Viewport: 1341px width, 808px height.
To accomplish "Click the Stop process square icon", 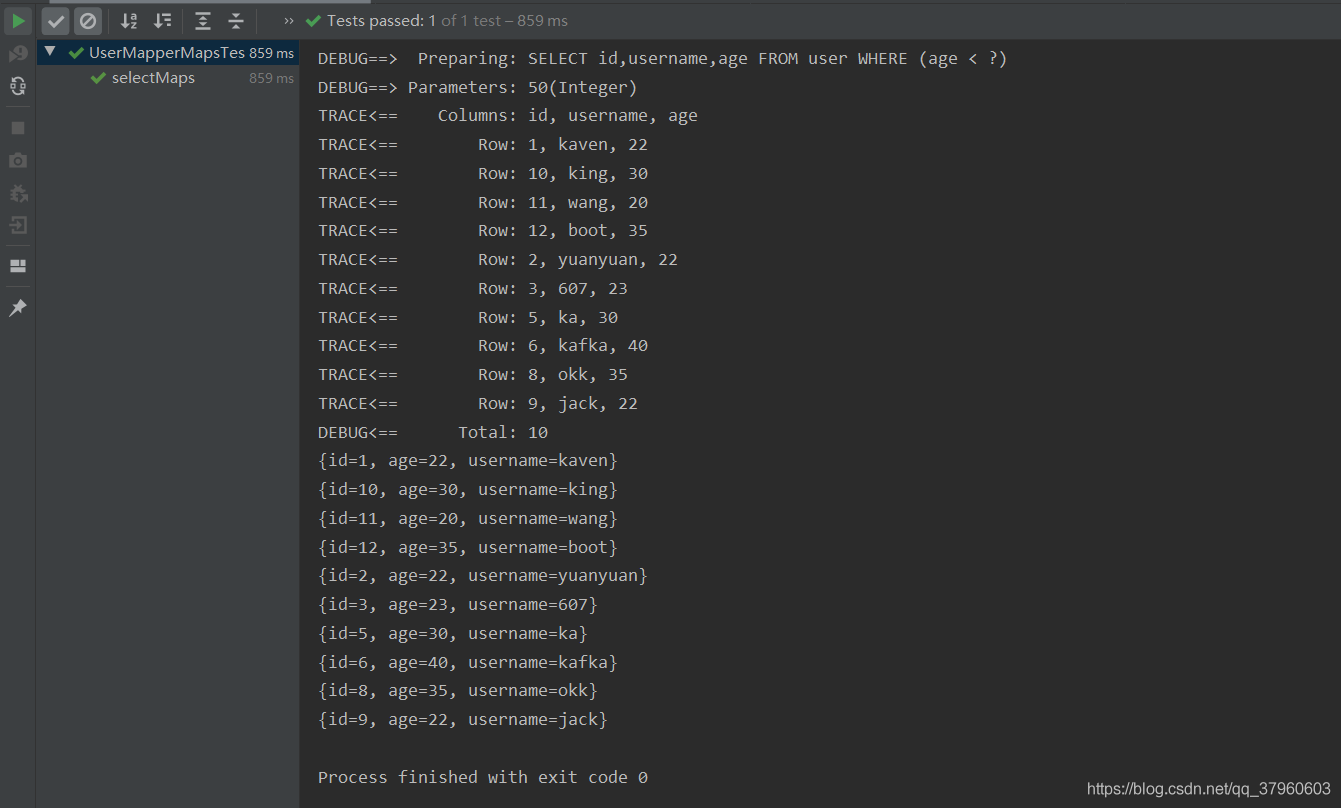I will 18,128.
